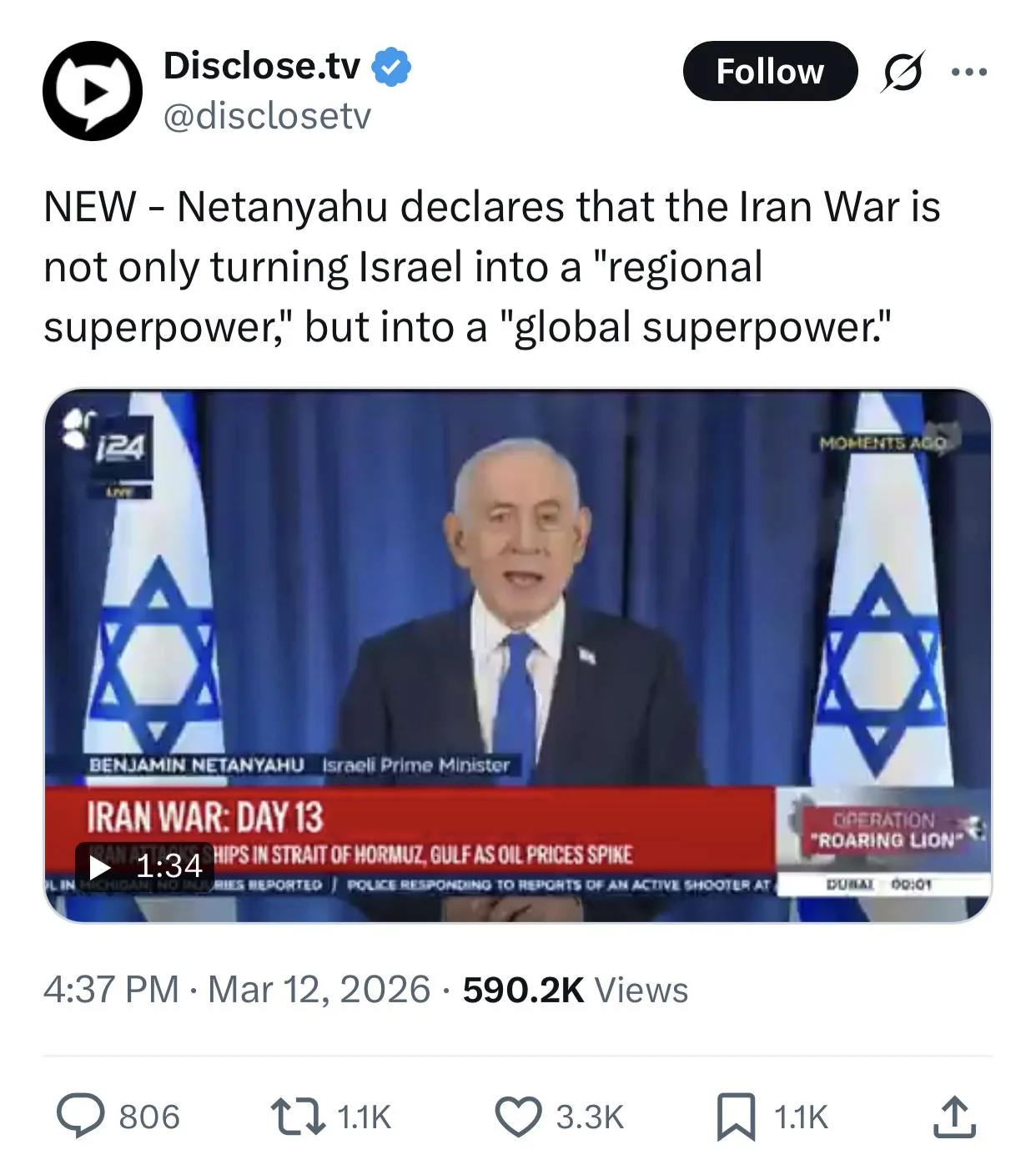Show the 806 replies count
Viewport: 1036px width, 1175px height.
click(x=149, y=1117)
